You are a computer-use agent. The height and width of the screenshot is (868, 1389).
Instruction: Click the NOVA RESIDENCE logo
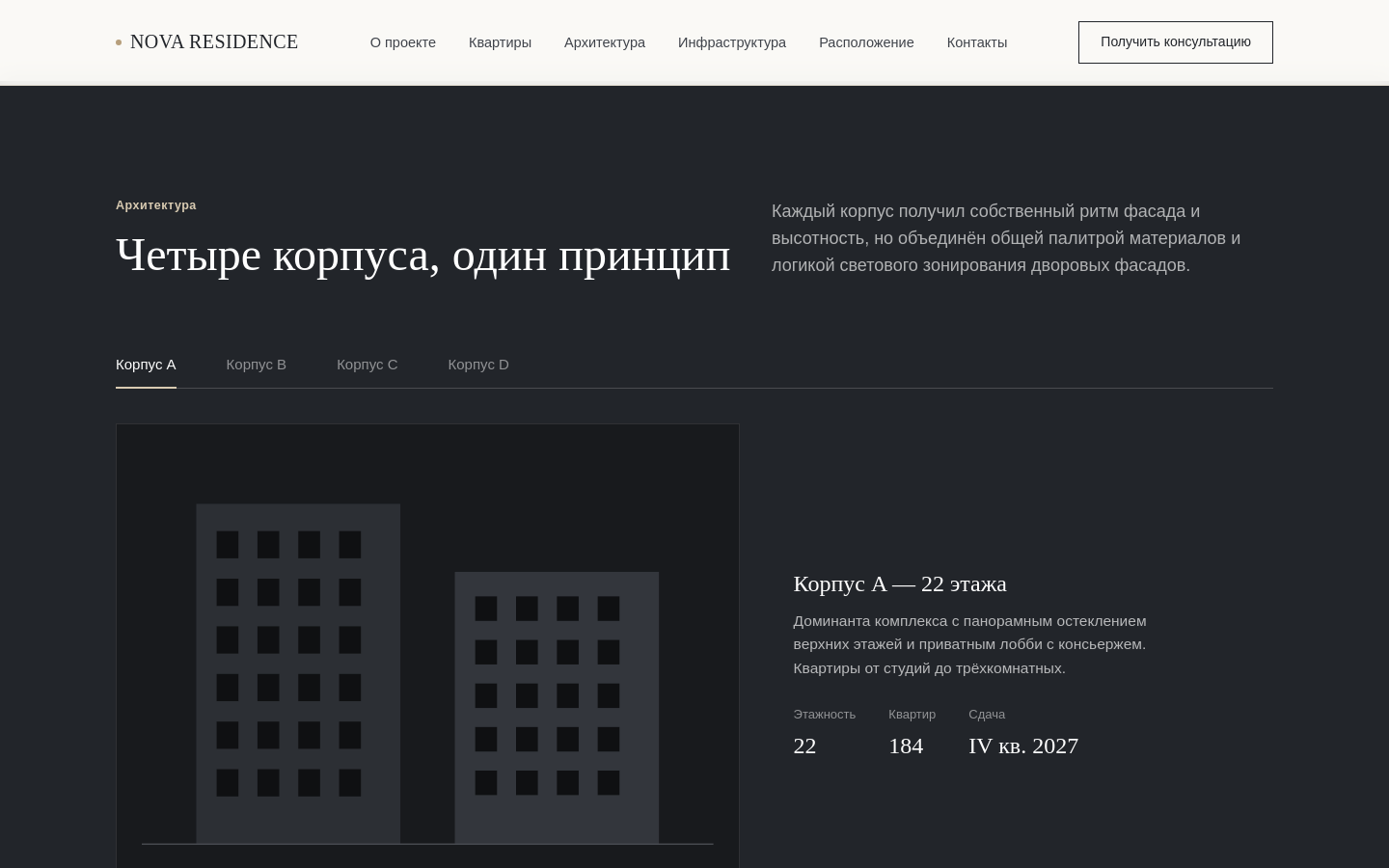coord(206,41)
